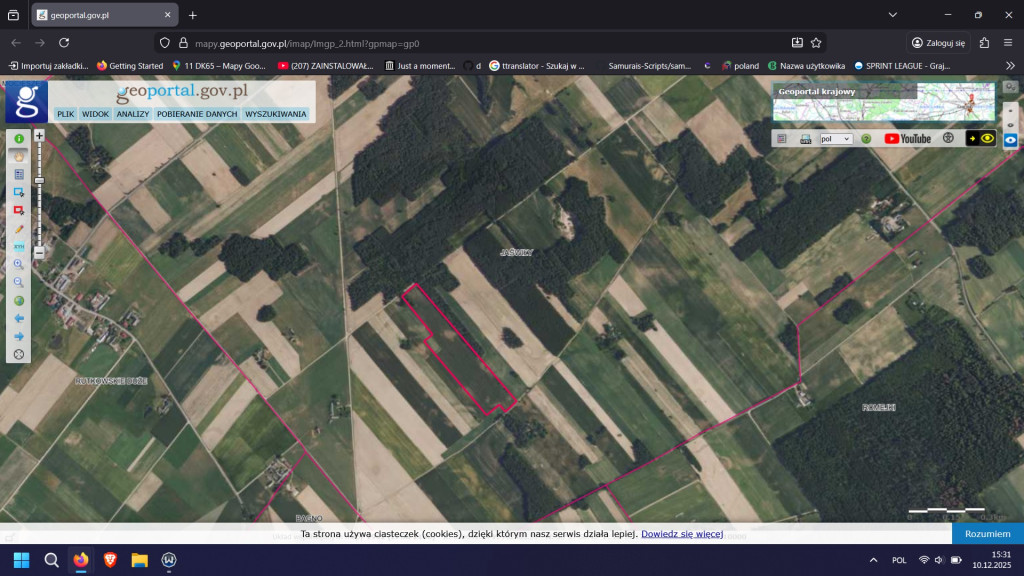Open the POBIERANIE DANYCH menu
The image size is (1024, 576).
coord(197,114)
